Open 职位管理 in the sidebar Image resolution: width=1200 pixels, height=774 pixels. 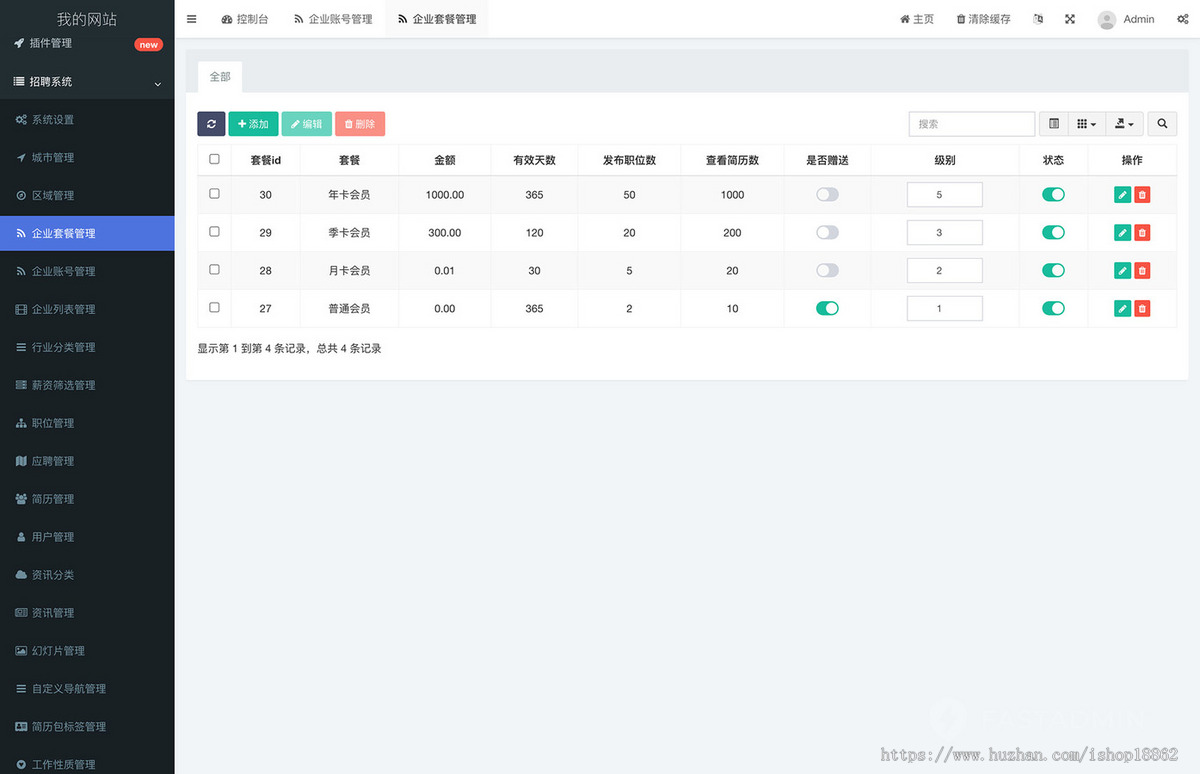point(52,423)
